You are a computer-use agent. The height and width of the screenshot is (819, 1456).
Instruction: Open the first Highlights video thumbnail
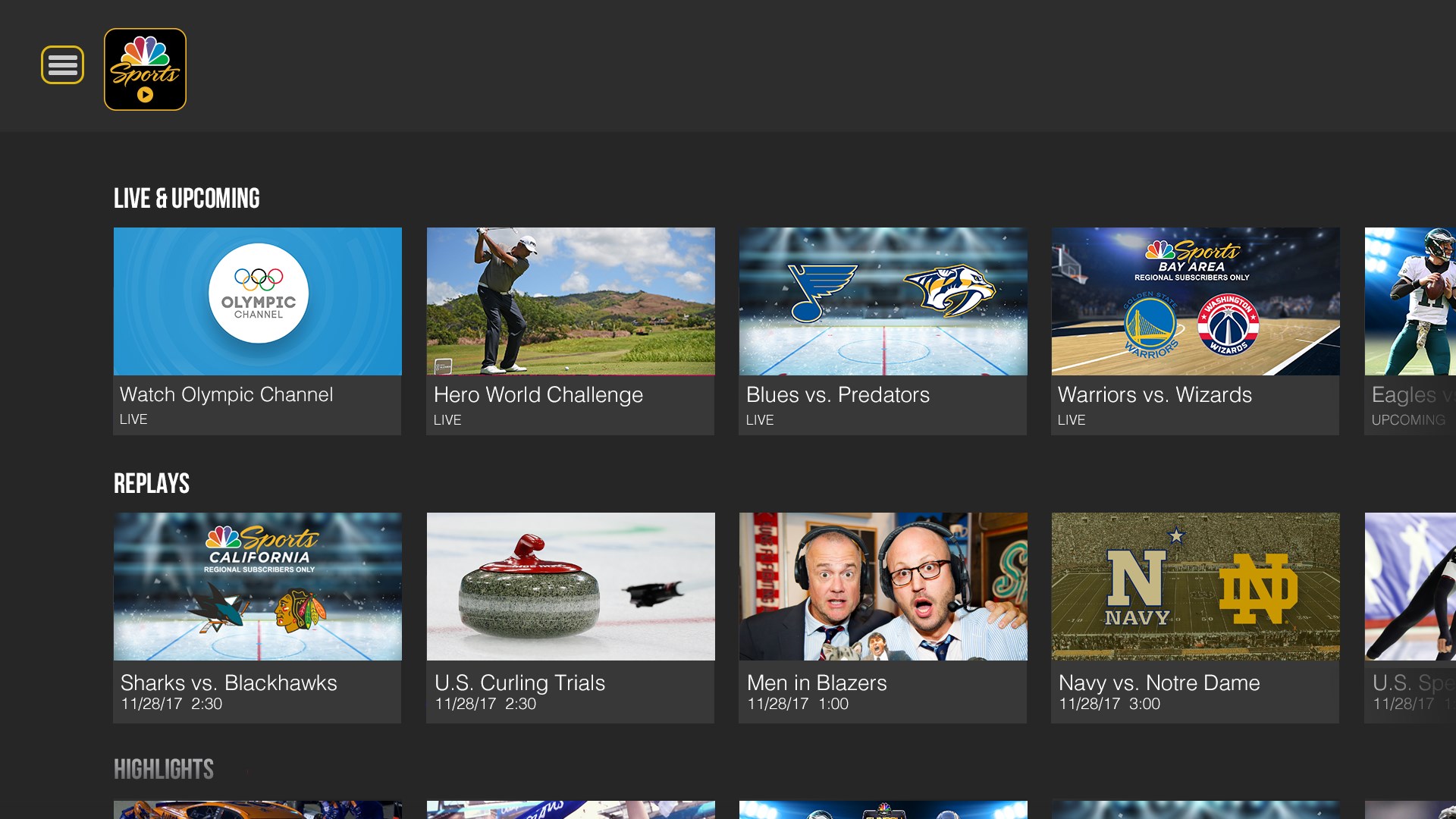tap(258, 809)
